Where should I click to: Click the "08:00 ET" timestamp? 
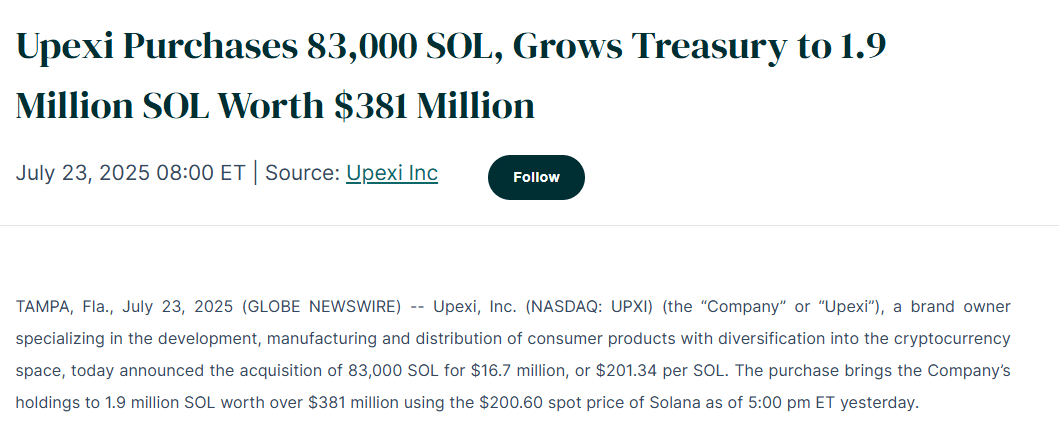[201, 173]
